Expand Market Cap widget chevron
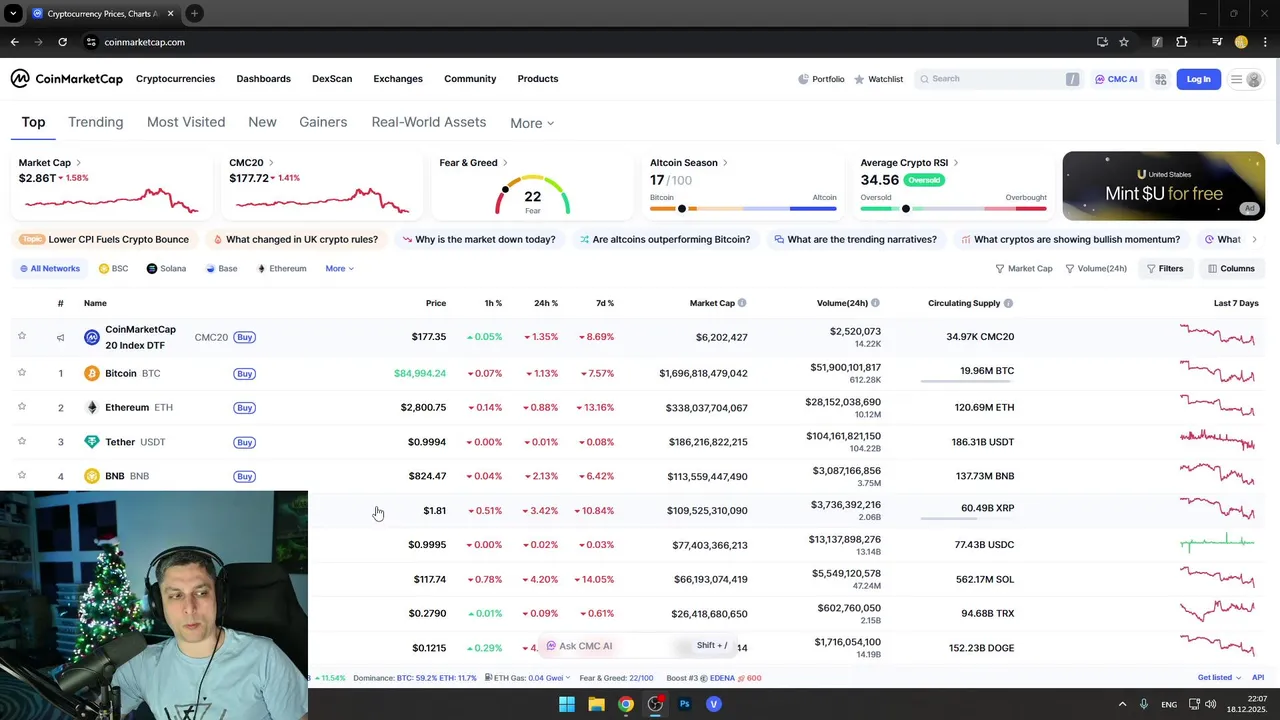The height and width of the screenshot is (720, 1280). coord(78,163)
